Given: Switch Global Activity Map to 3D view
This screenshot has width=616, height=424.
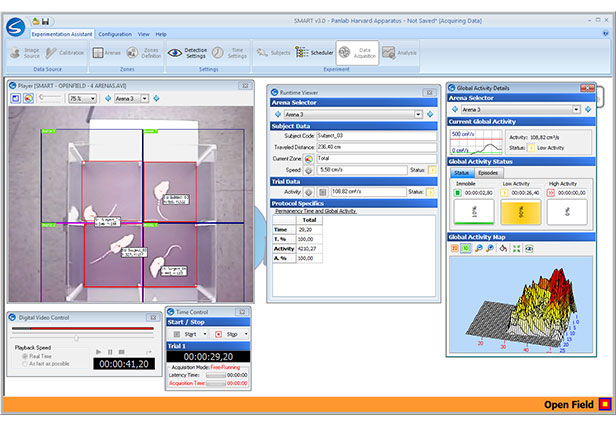Looking at the screenshot, I should (x=466, y=247).
